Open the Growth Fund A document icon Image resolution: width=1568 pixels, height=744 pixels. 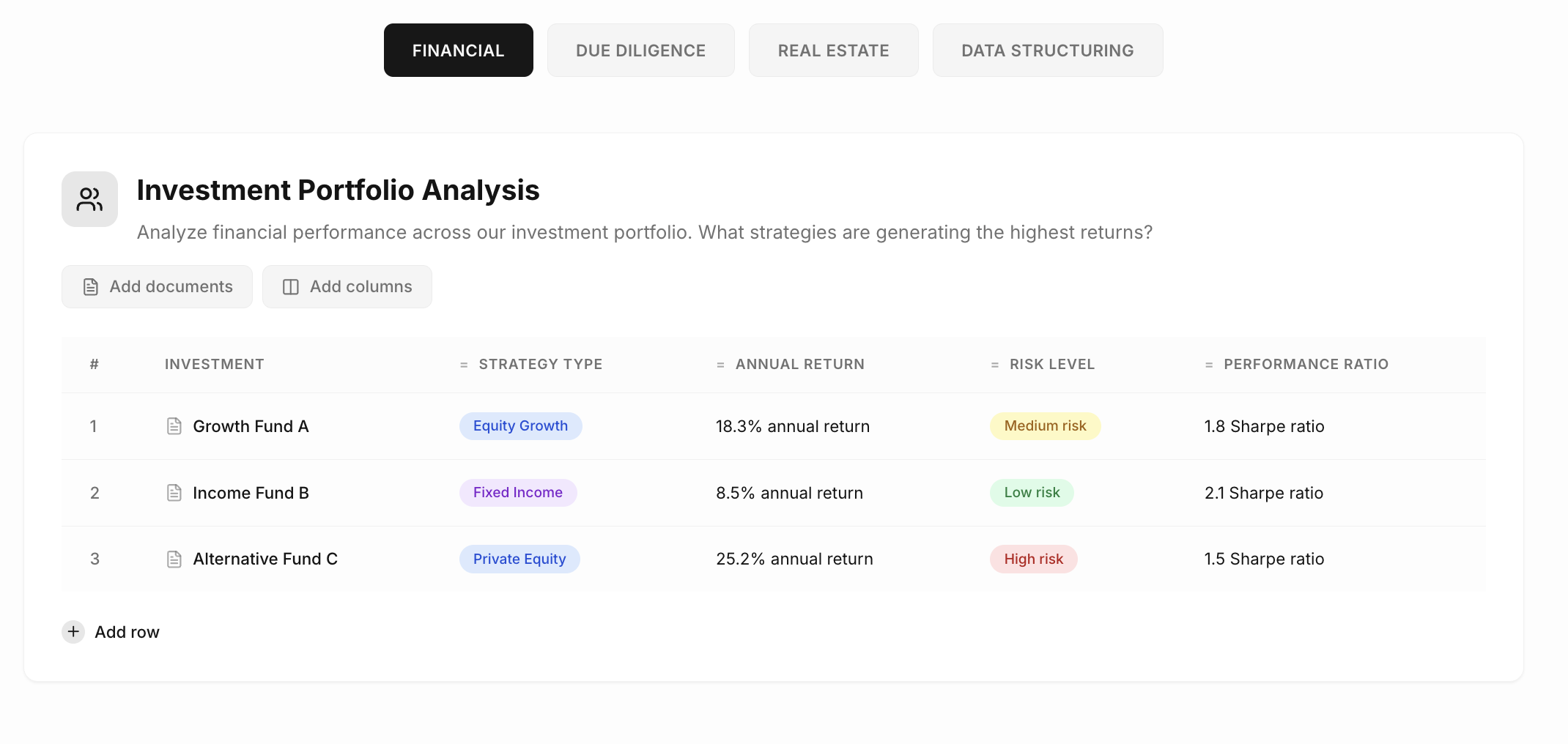click(174, 425)
